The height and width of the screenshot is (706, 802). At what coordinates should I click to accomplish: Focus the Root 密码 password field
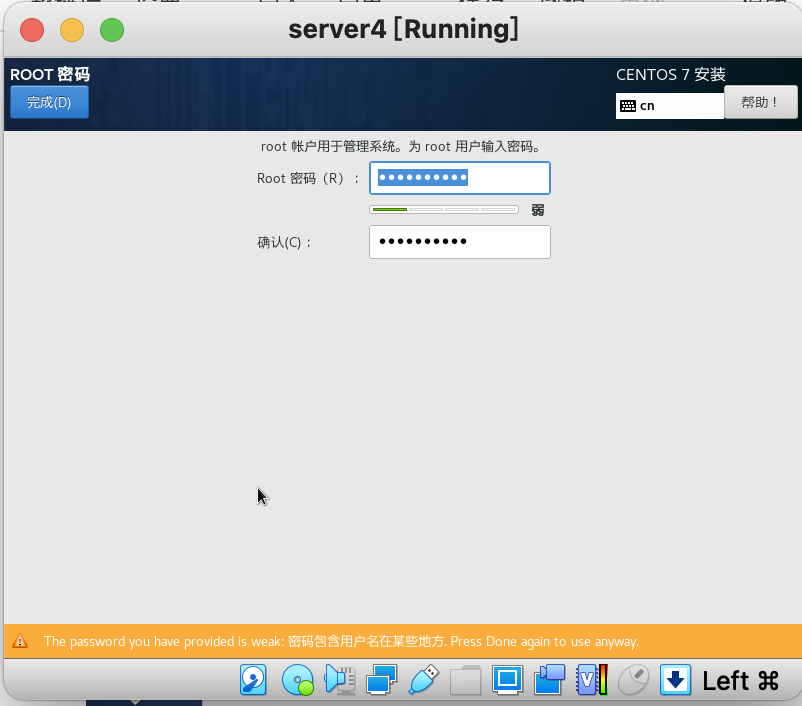pos(460,178)
